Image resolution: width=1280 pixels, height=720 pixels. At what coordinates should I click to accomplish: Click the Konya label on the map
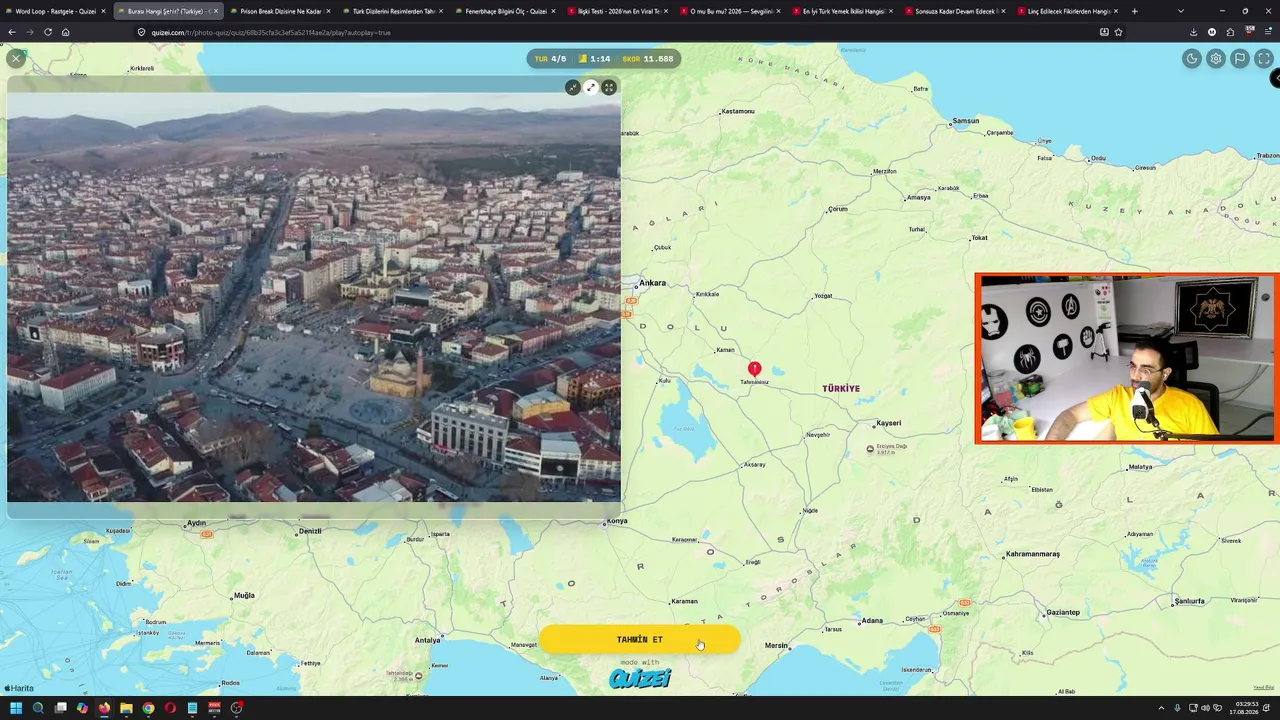617,521
